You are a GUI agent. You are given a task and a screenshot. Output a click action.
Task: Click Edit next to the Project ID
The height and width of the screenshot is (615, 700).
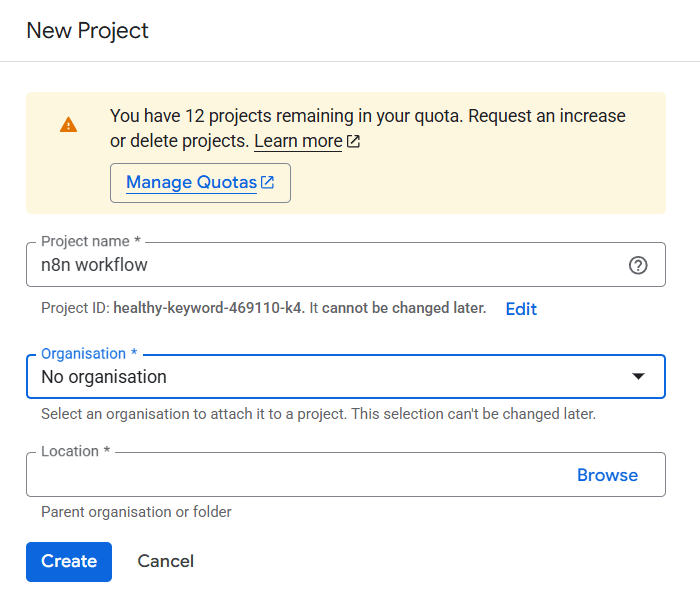521,309
